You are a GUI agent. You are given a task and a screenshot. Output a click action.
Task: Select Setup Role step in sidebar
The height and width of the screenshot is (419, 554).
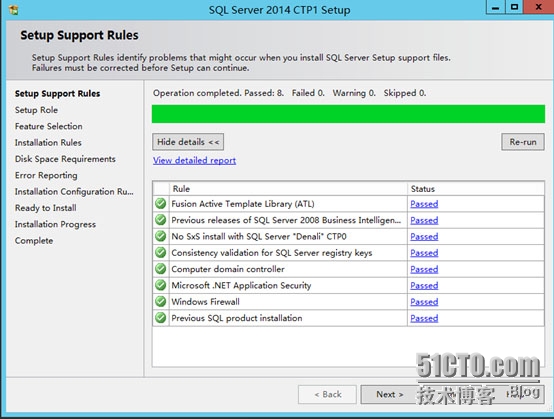click(36, 110)
